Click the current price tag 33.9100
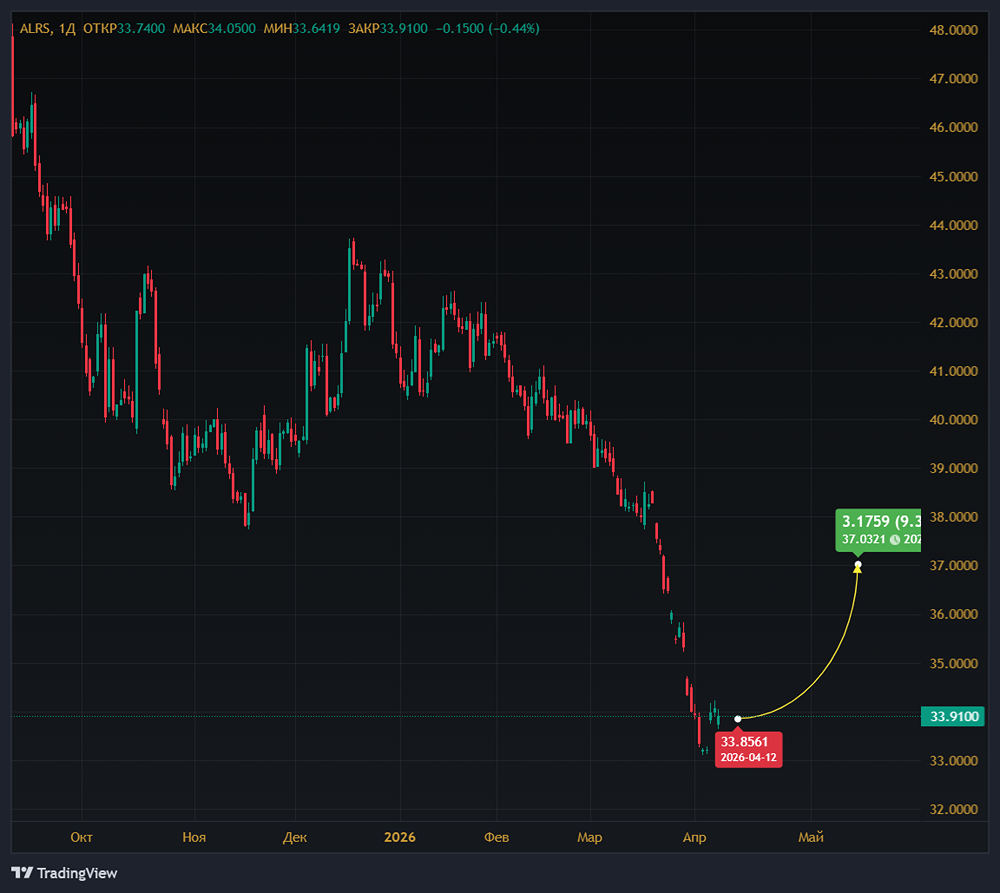 click(x=953, y=716)
